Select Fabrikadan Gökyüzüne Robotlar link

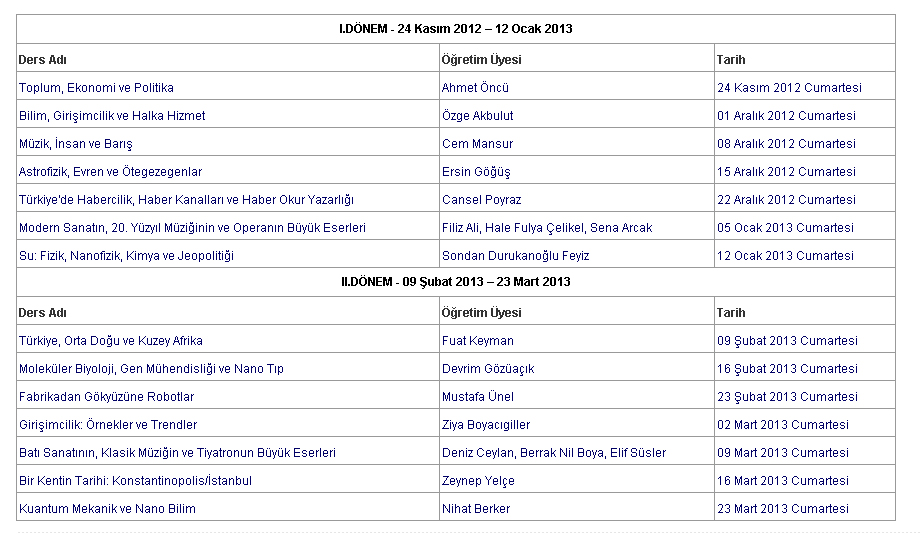106,397
